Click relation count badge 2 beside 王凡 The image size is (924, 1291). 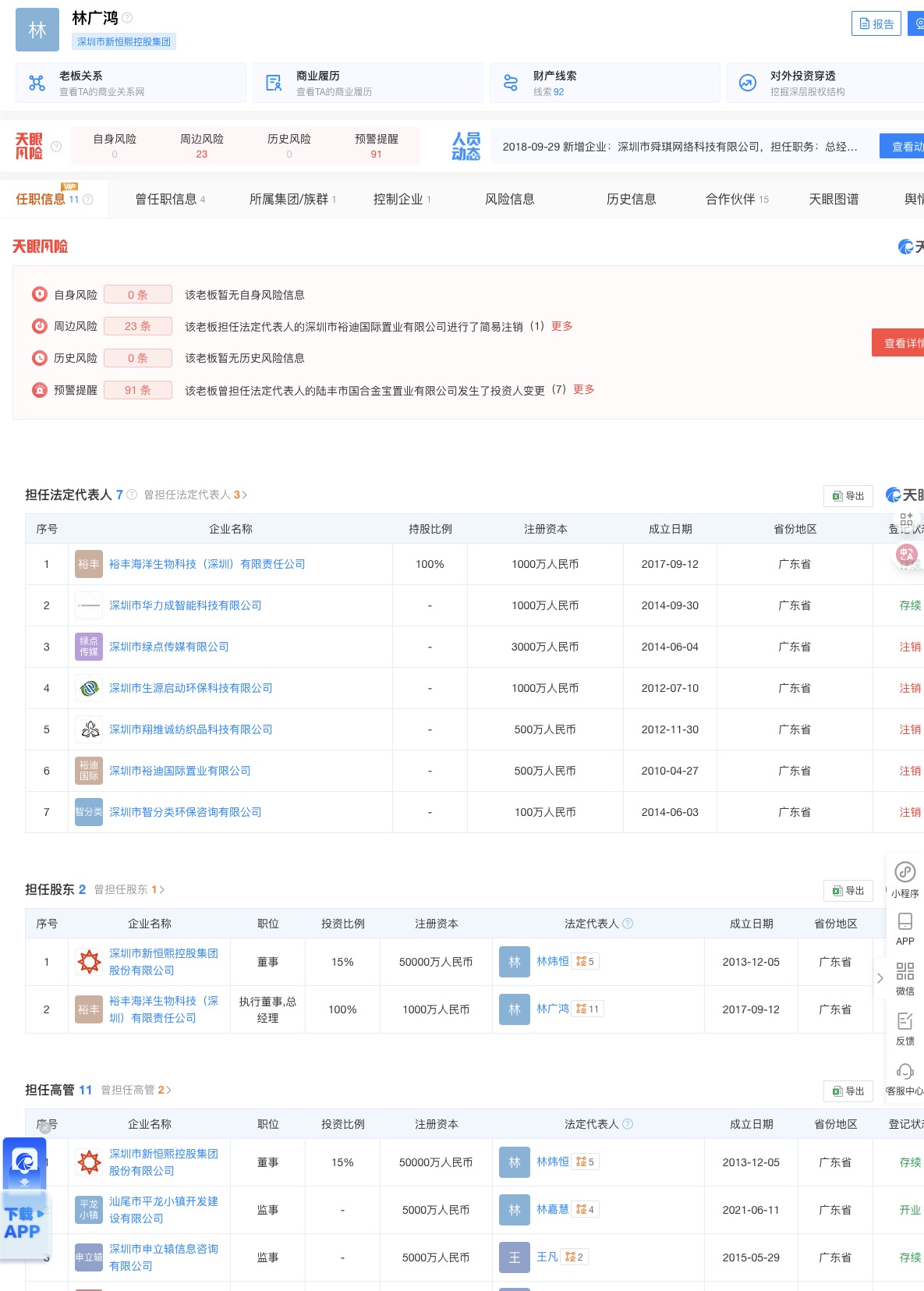click(x=575, y=1257)
